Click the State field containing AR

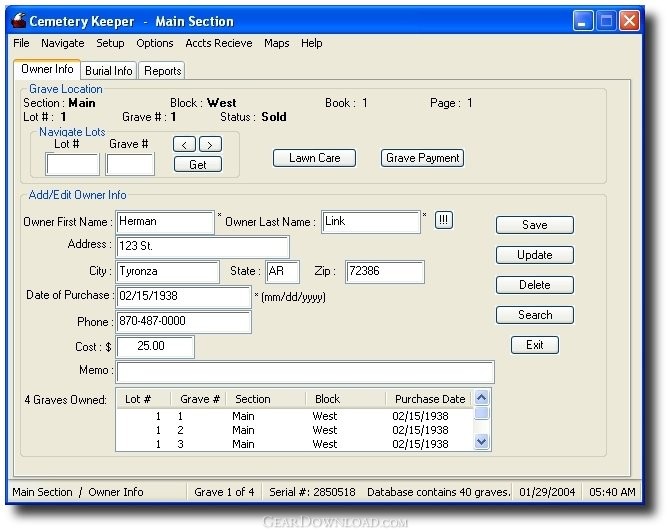click(x=282, y=272)
